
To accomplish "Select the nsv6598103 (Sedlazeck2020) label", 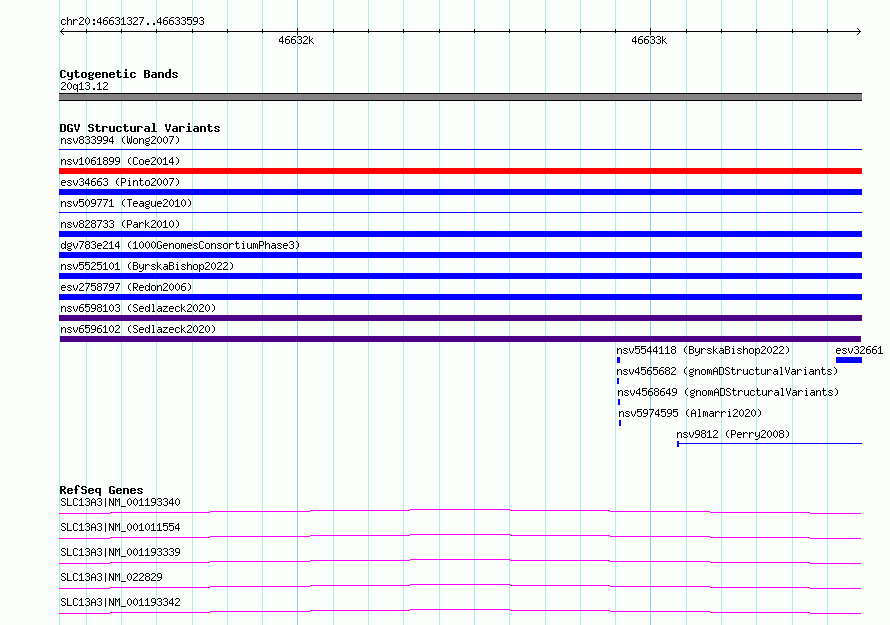I will (x=138, y=308).
